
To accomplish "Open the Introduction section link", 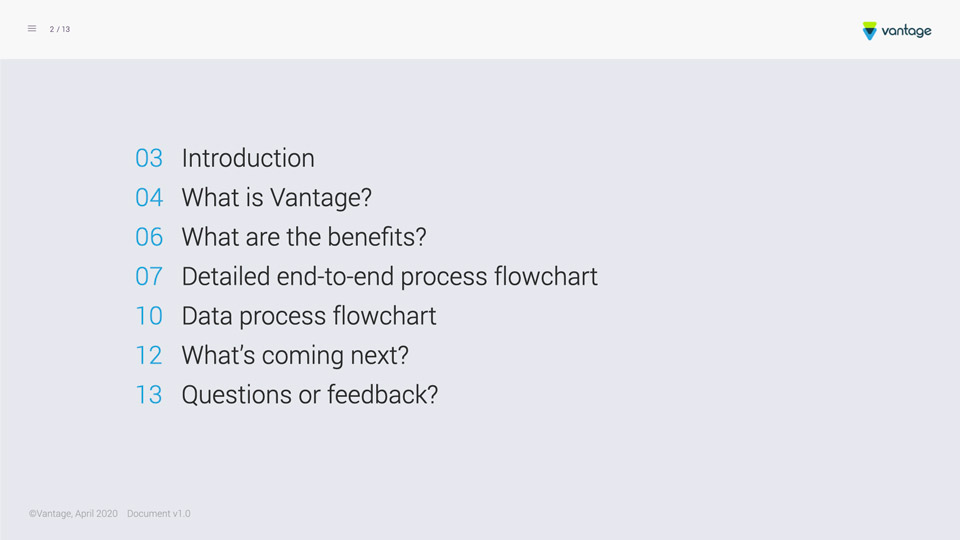I will tap(248, 158).
